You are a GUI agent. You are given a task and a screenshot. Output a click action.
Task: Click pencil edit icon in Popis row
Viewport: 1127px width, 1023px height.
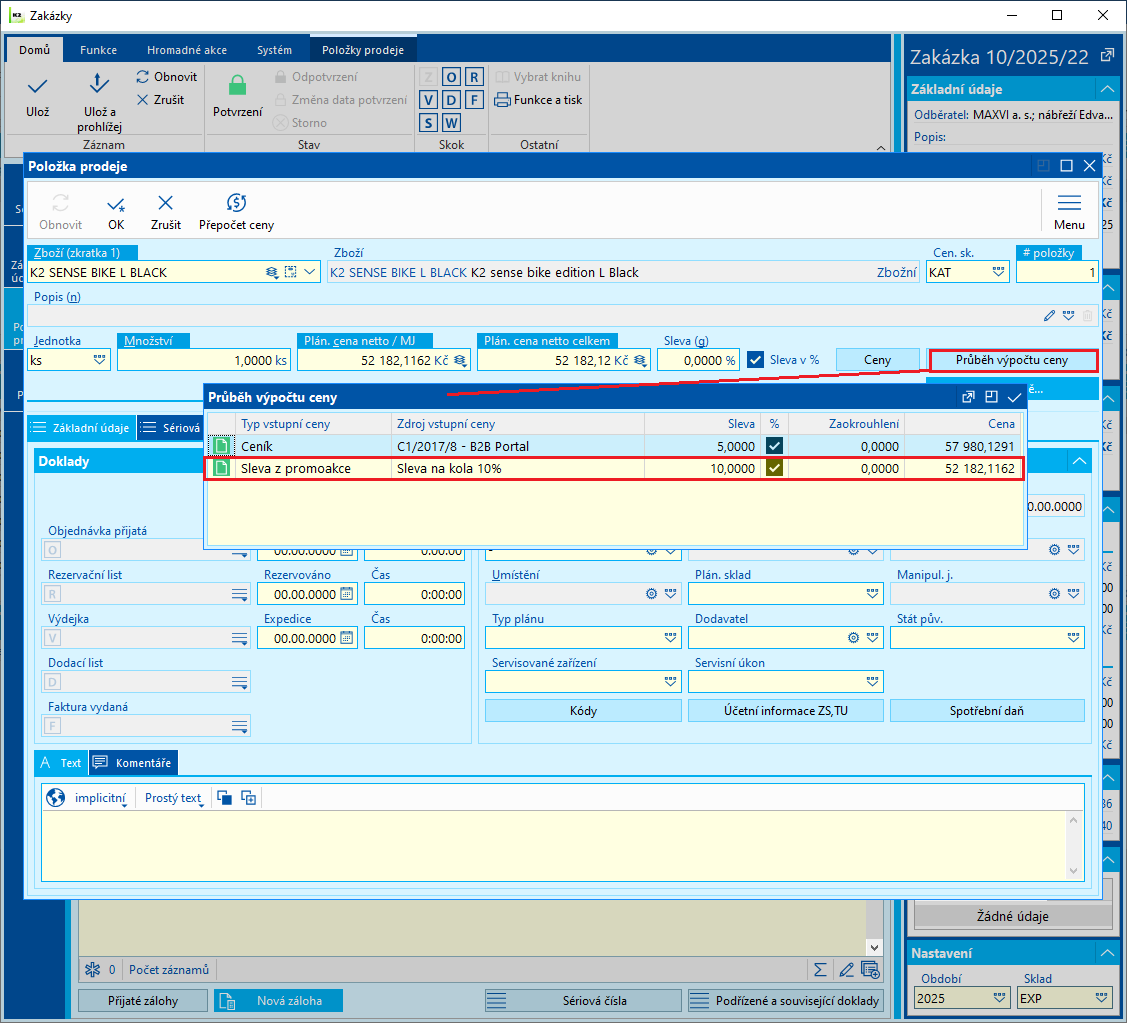(1049, 316)
